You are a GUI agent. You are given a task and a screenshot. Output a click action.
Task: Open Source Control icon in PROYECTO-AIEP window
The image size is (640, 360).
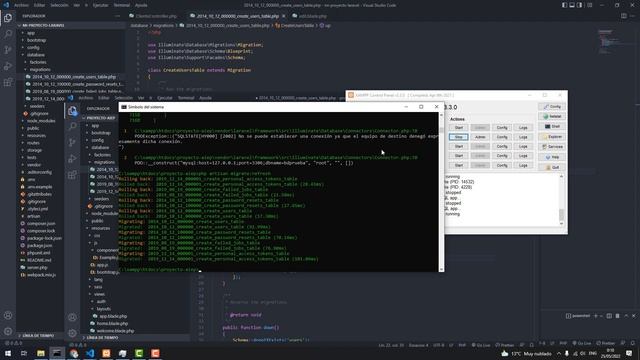coord(72,142)
